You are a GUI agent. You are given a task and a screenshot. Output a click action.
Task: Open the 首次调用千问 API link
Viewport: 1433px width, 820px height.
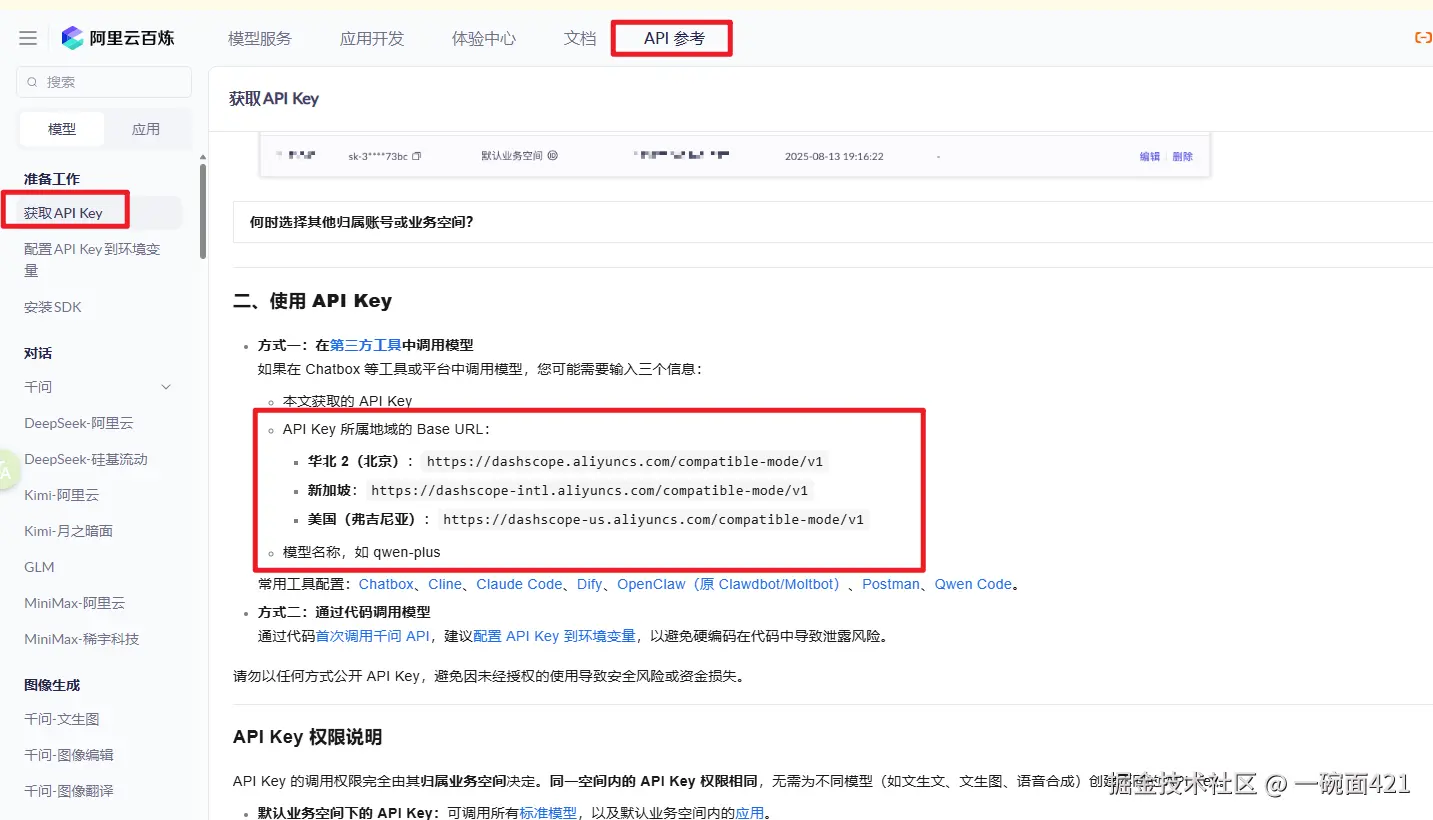click(372, 636)
